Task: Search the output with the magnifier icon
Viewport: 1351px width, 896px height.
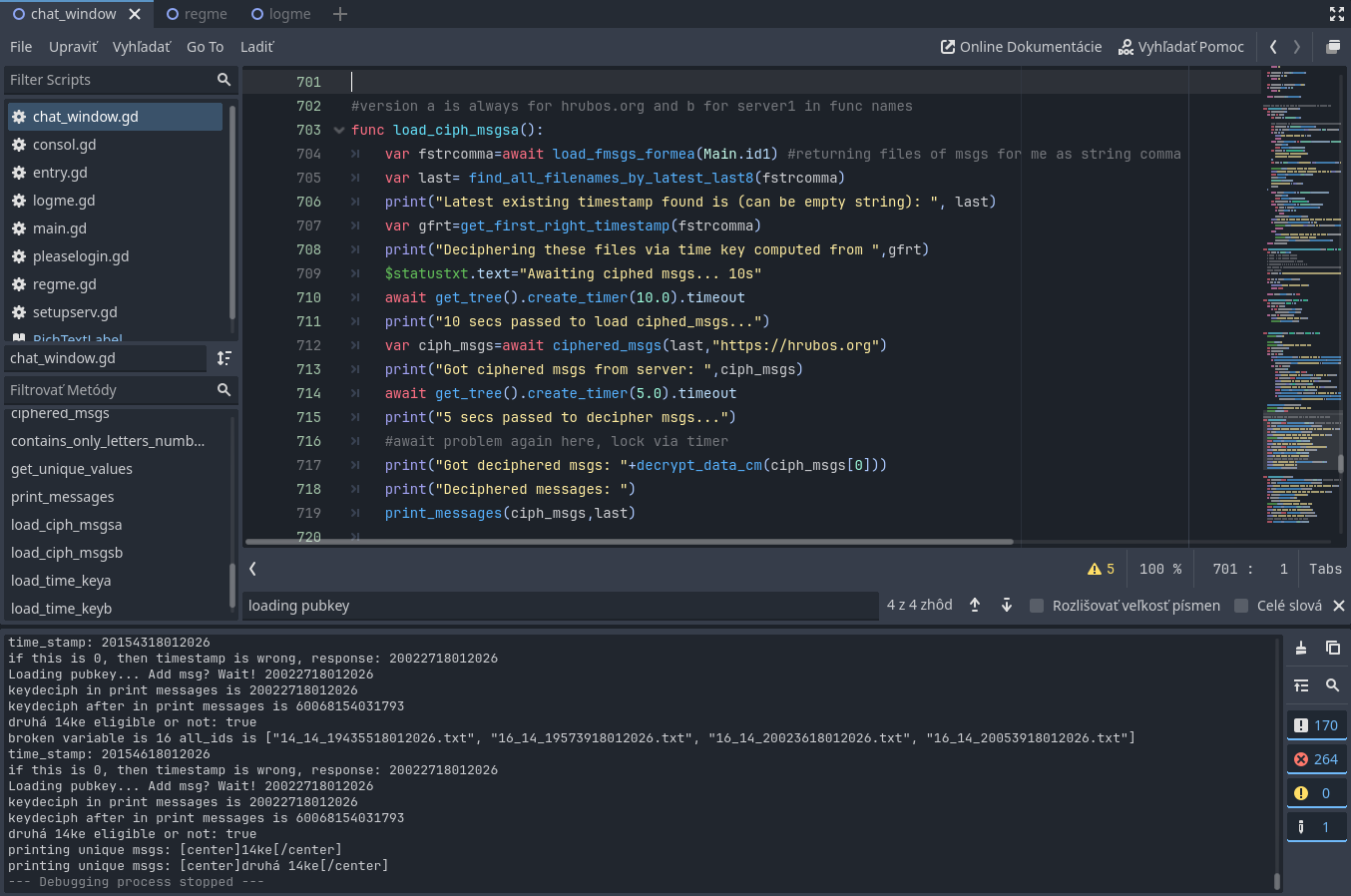Action: (x=1334, y=685)
